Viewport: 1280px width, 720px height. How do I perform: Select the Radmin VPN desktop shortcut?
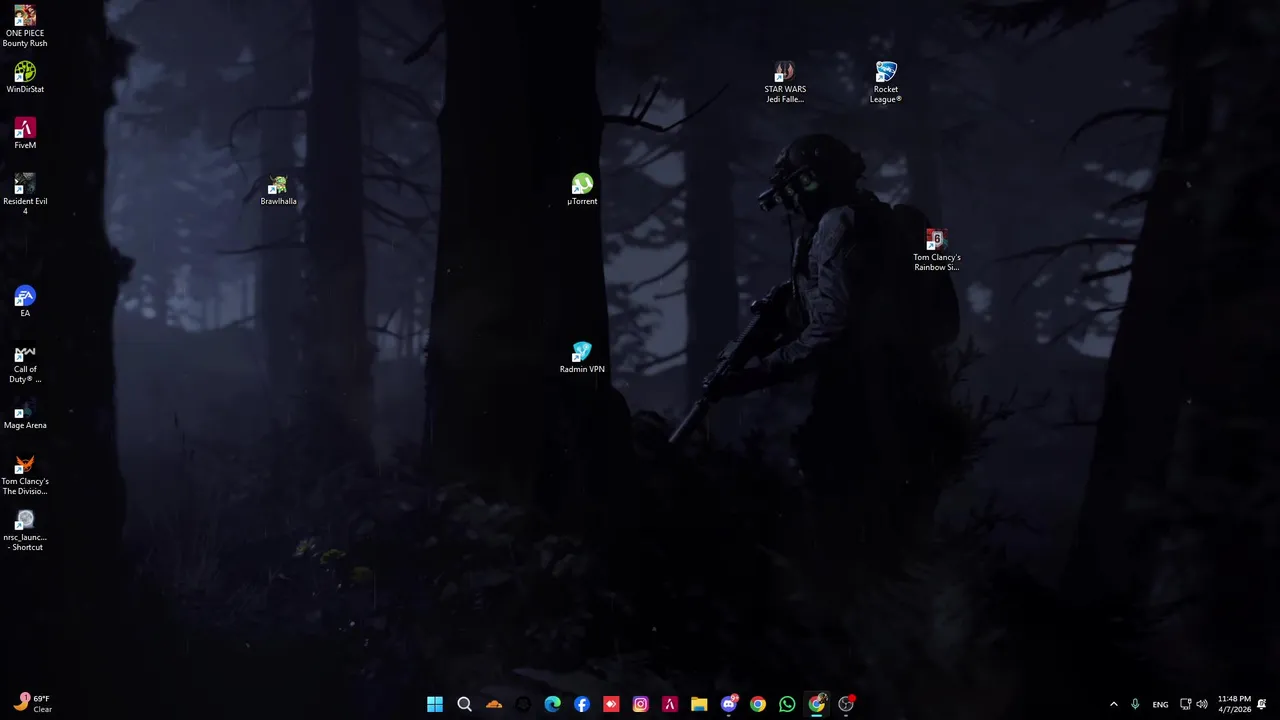coord(582,358)
